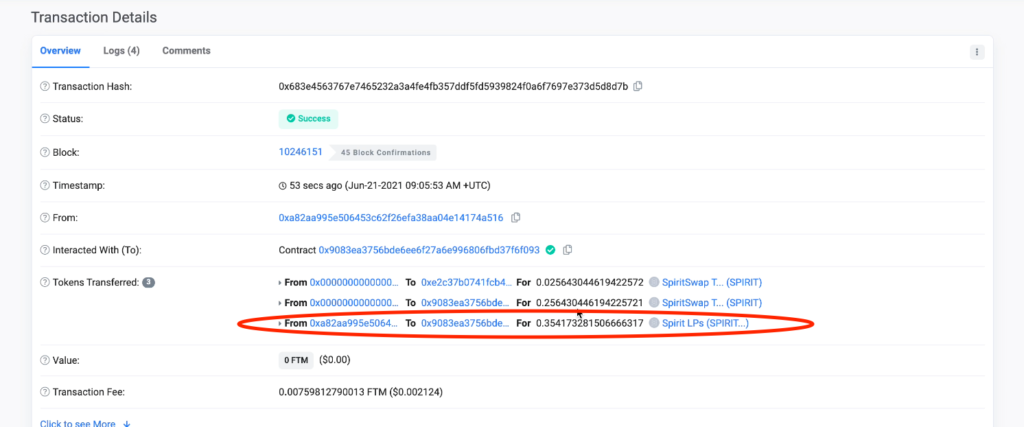The height and width of the screenshot is (427, 1024).
Task: Copy the transaction hash to clipboard
Action: coord(638,86)
